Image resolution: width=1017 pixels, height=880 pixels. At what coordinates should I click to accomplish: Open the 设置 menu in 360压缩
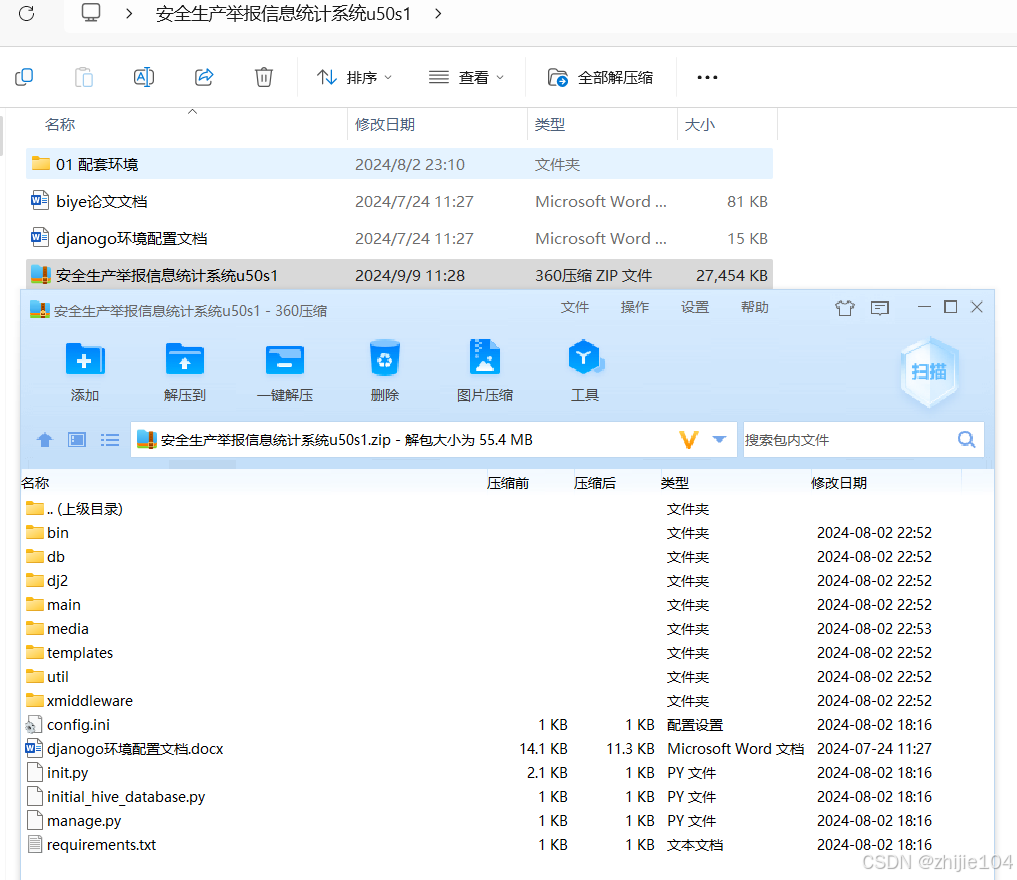[695, 307]
